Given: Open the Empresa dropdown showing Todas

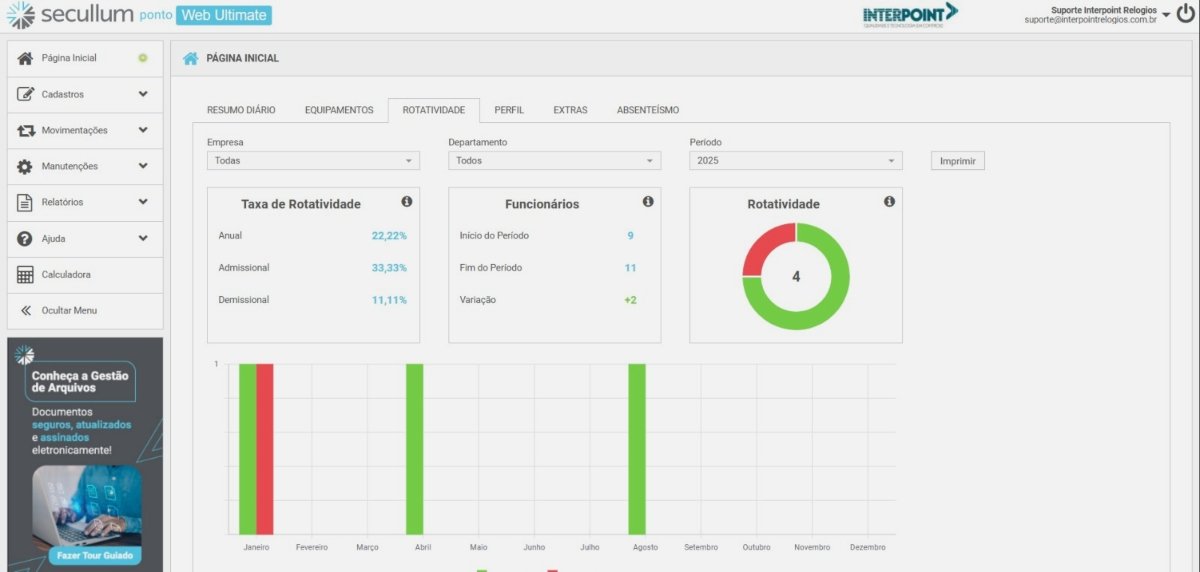Looking at the screenshot, I should [313, 161].
